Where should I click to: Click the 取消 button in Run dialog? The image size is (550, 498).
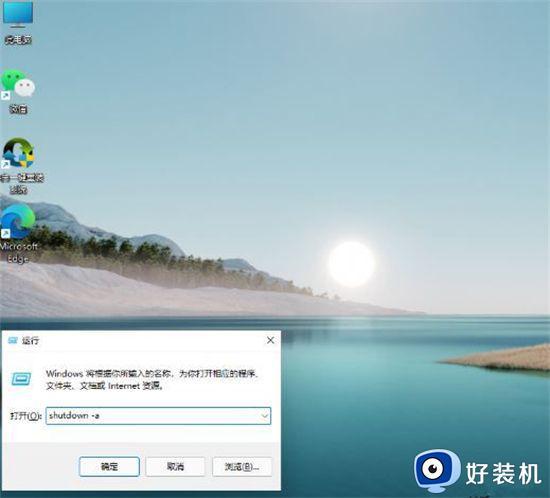coord(175,466)
